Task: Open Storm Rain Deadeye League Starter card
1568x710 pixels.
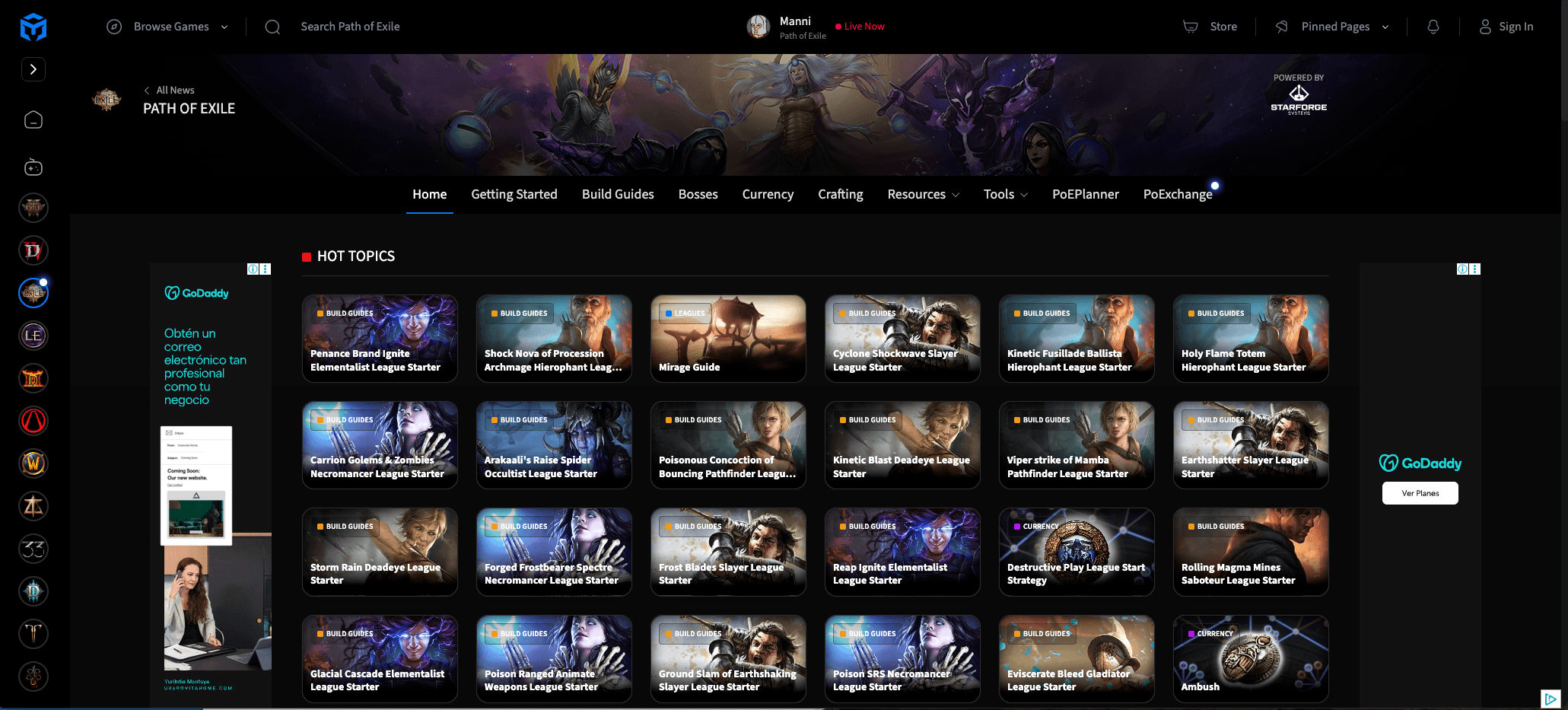Action: tap(380, 552)
